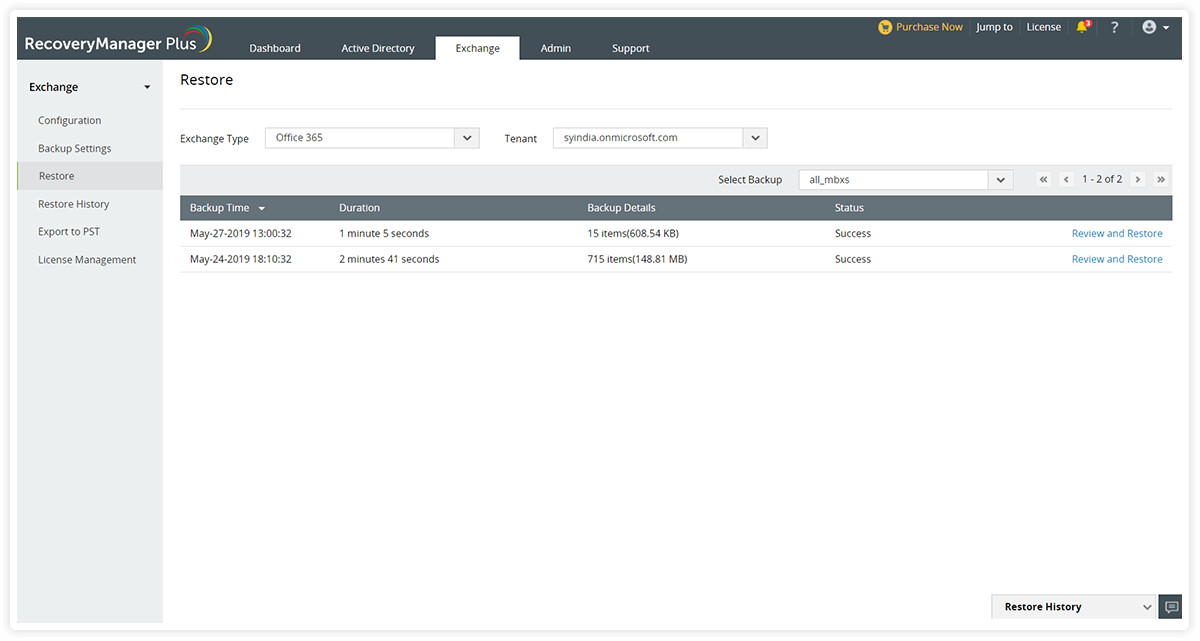Image resolution: width=1200 pixels, height=641 pixels.
Task: Advance to the next backup page
Action: [x=1138, y=179]
